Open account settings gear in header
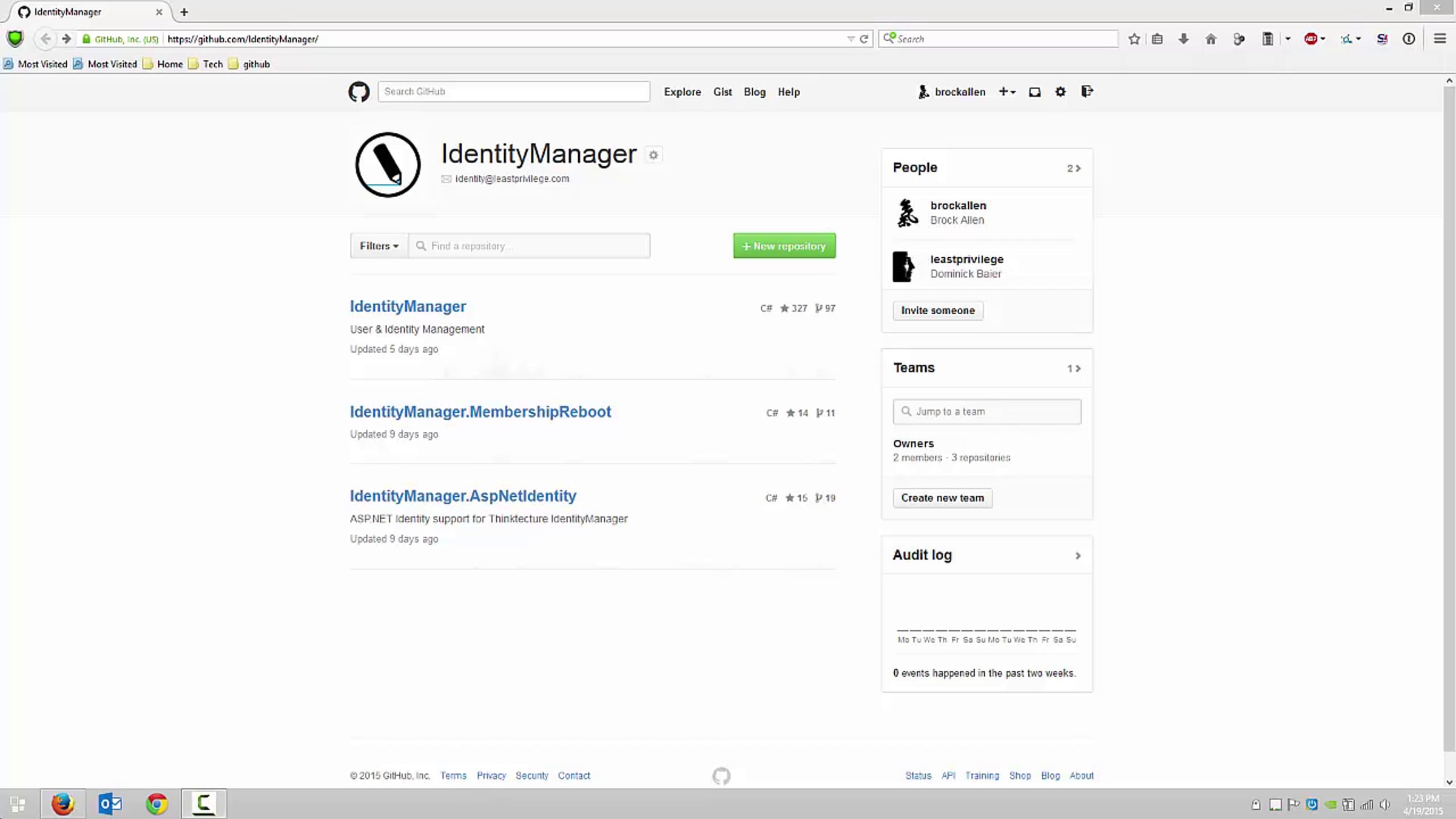1456x819 pixels. pos(1060,92)
